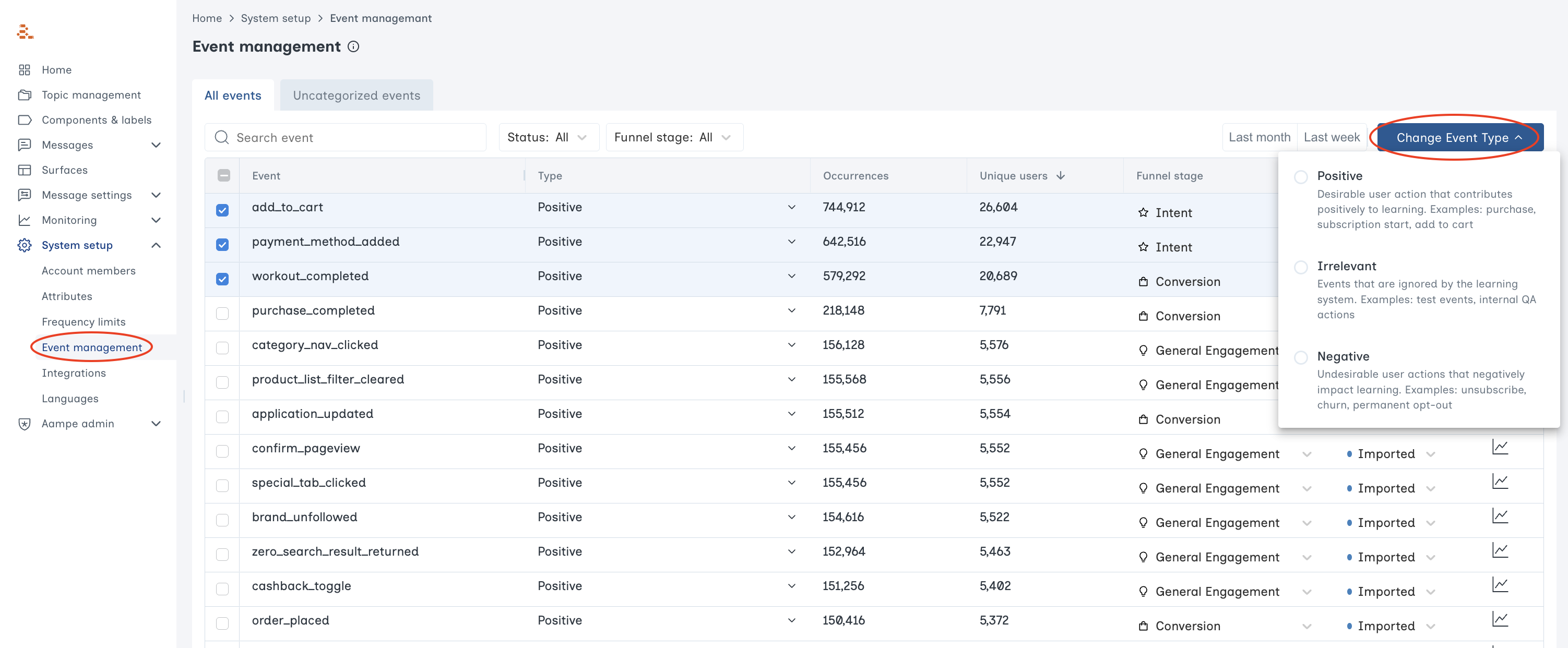Switch to the Uncategorized events tab
Viewport: 1568px width, 648px height.
356,95
